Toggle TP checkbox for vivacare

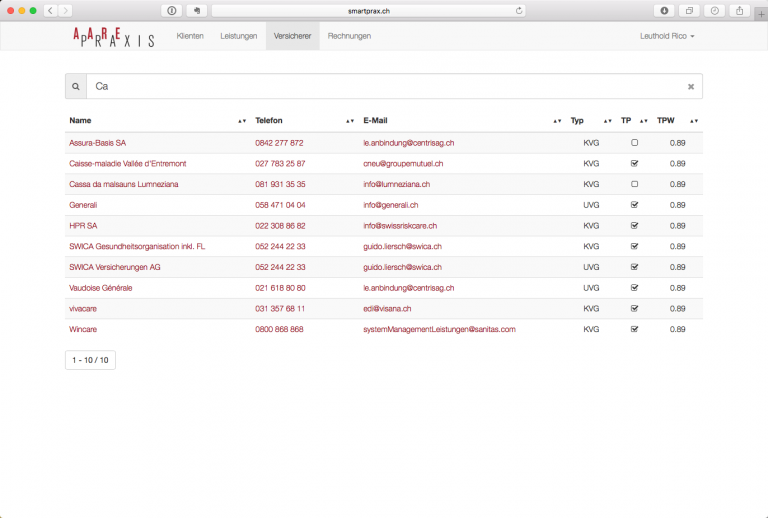pyautogui.click(x=634, y=308)
